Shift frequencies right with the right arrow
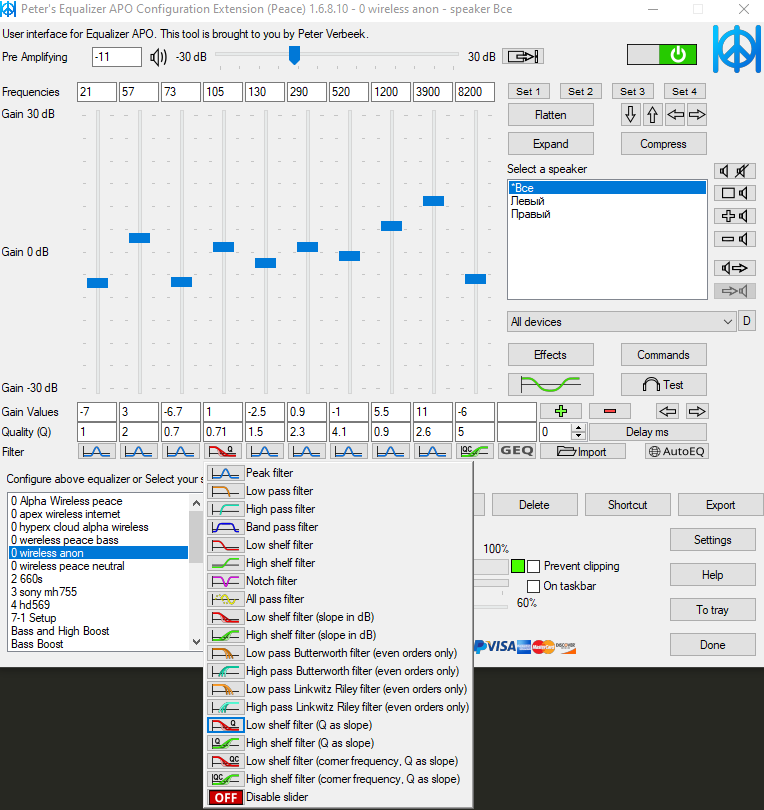Image resolution: width=764 pixels, height=810 pixels. [x=697, y=115]
